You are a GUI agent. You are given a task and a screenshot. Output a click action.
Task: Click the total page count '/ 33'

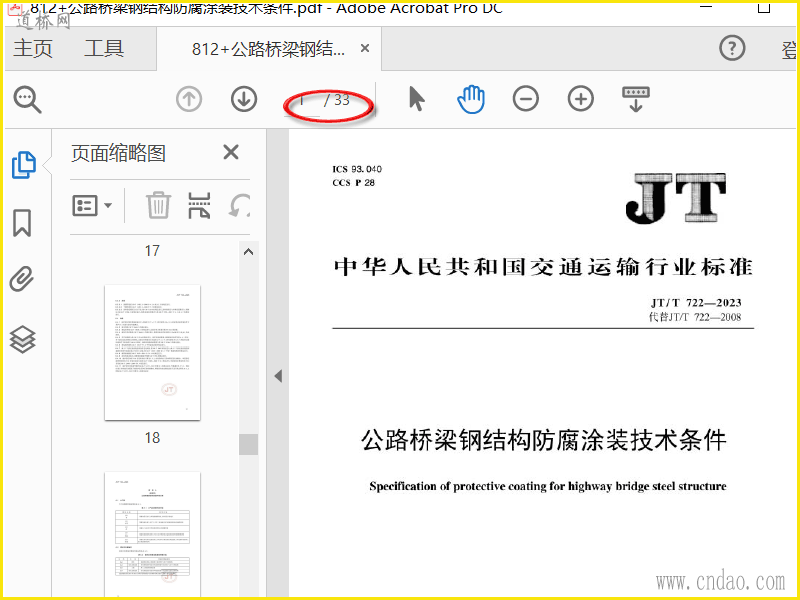coord(337,99)
